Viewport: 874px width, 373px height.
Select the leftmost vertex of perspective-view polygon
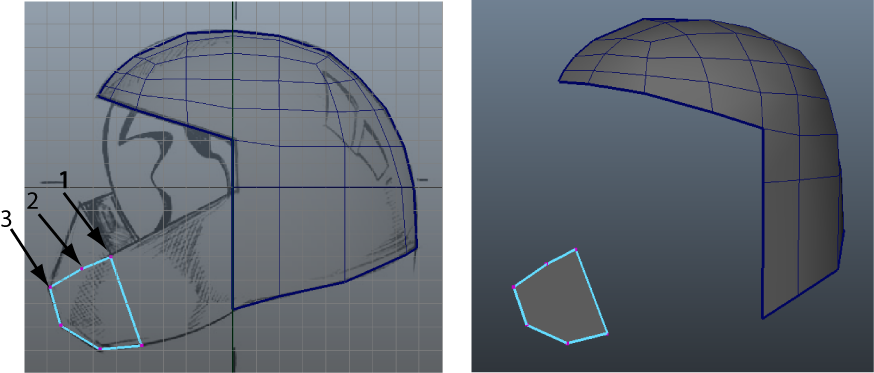point(513,287)
